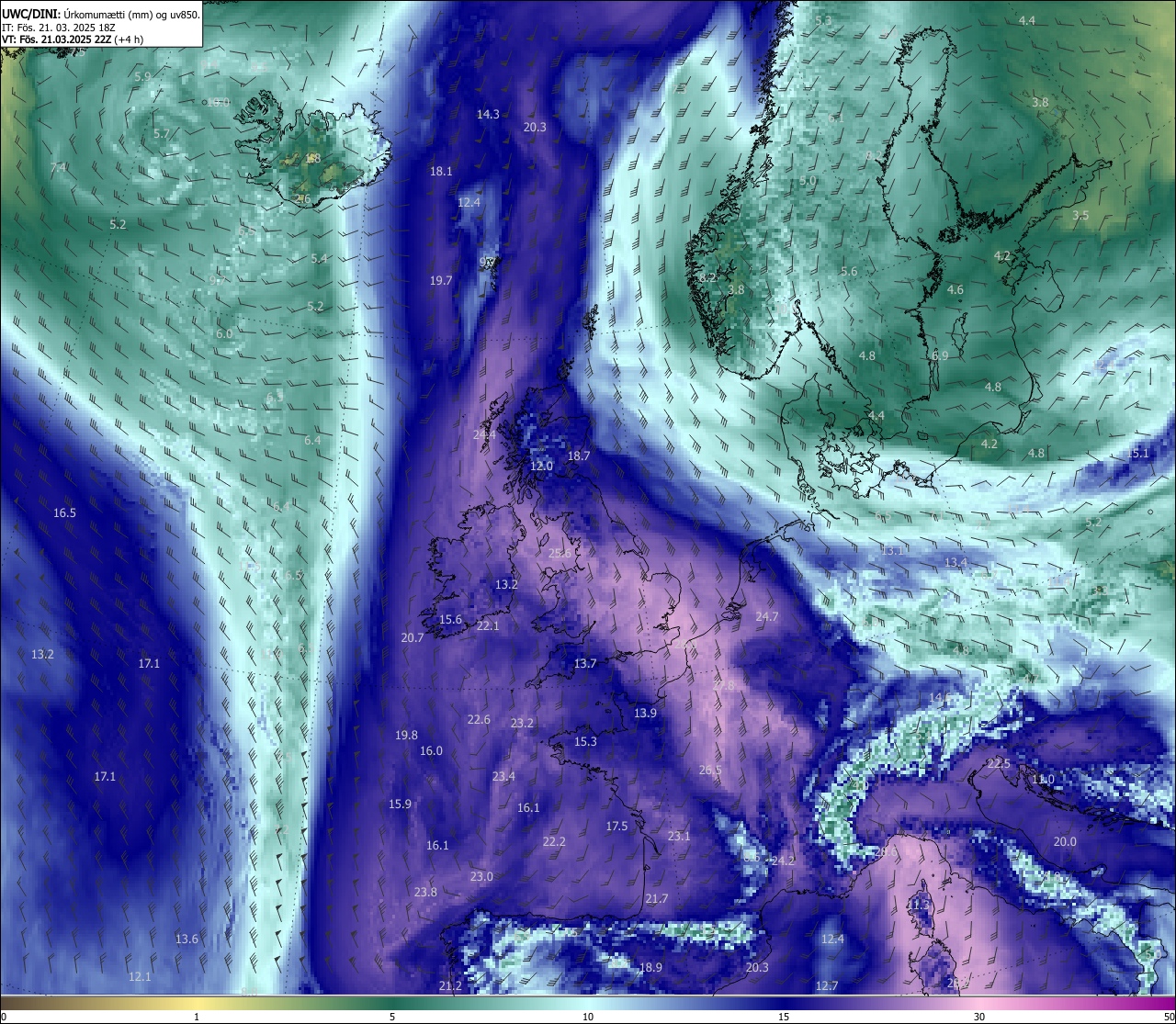The image size is (1176, 1024).
Task: Click the 5.7 value label
Action: coord(162,134)
